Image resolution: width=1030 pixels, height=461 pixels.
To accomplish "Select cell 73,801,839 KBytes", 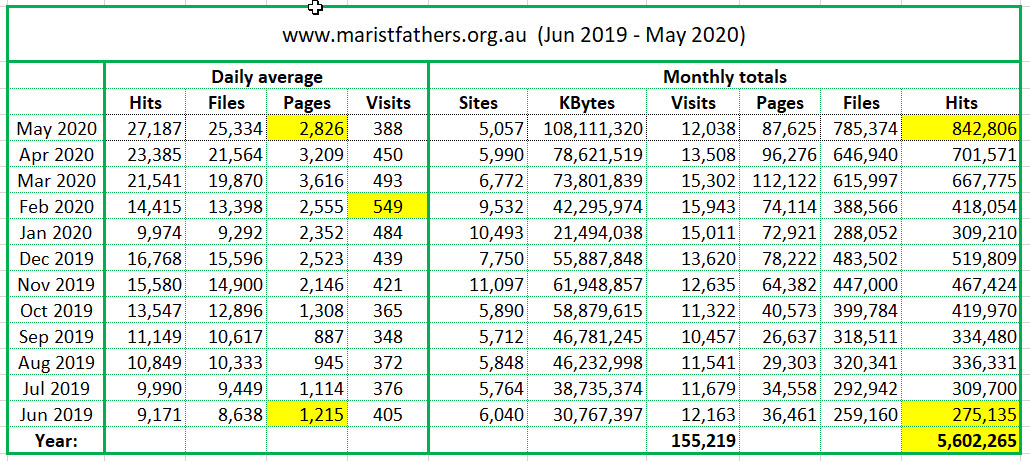I will pyautogui.click(x=587, y=181).
